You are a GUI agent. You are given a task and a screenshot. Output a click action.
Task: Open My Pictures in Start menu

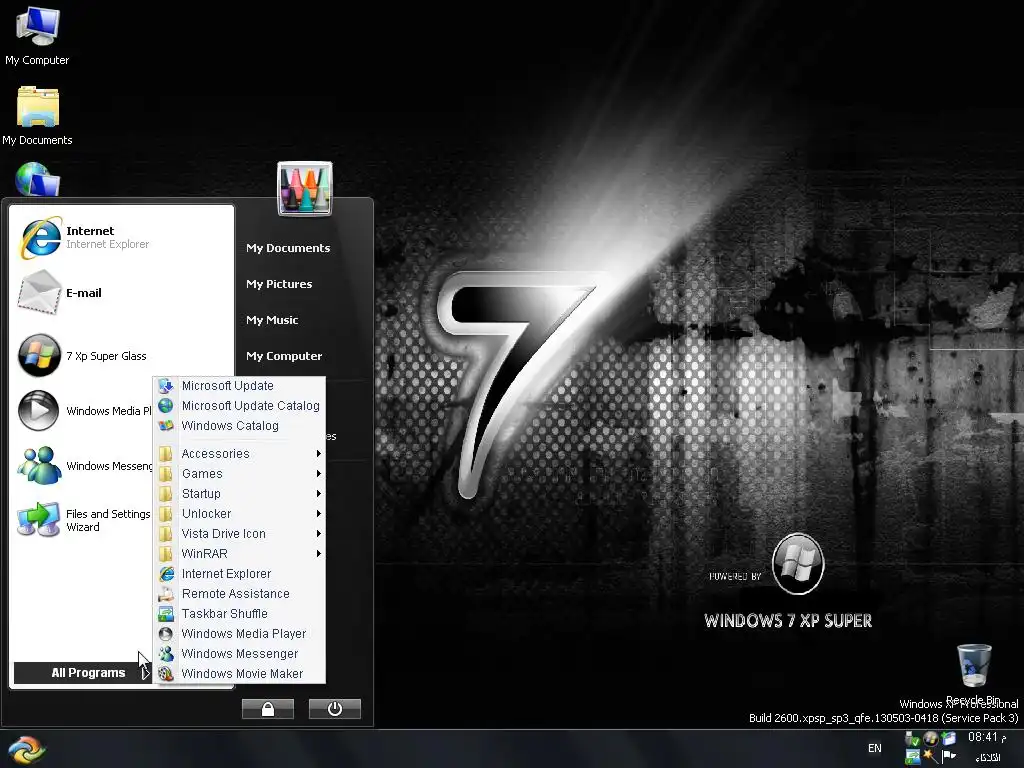click(279, 284)
